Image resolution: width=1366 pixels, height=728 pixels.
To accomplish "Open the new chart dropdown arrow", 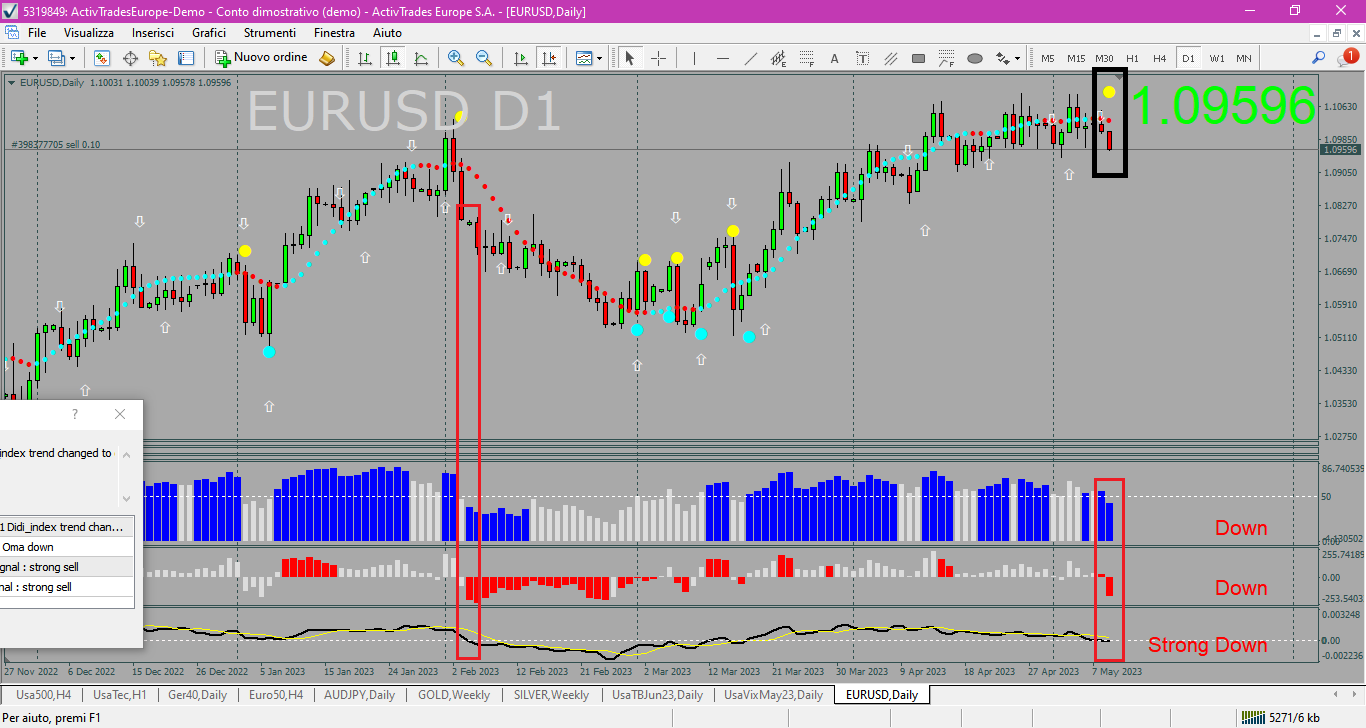I will [x=35, y=58].
